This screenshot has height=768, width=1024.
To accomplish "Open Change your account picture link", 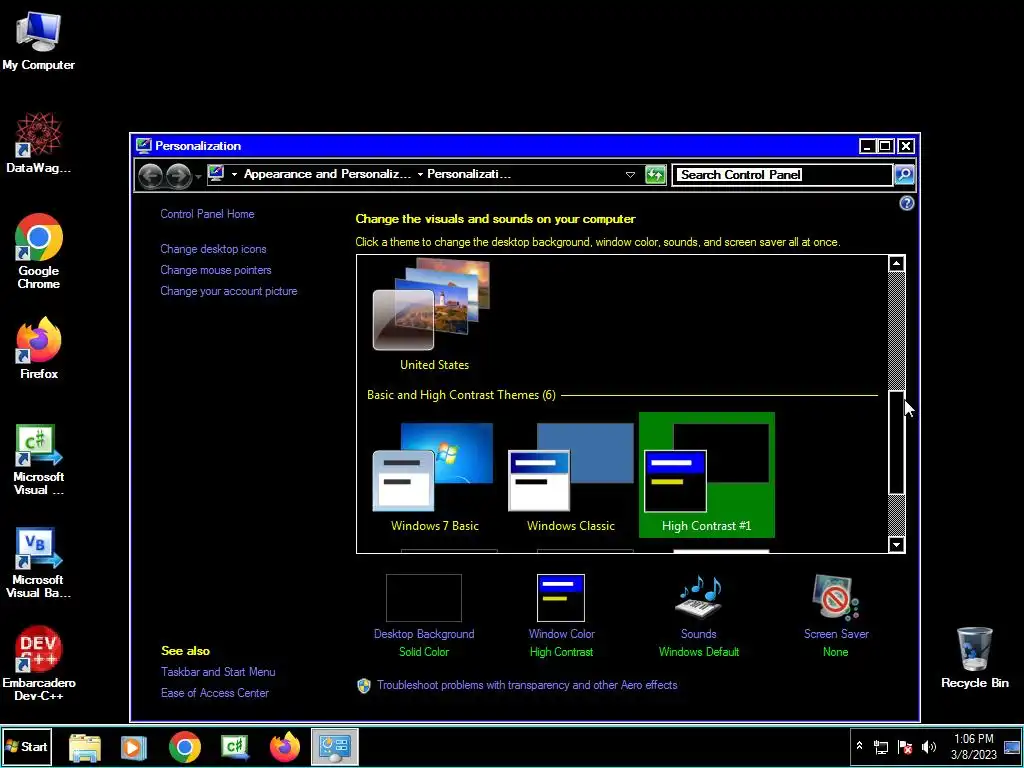I will pyautogui.click(x=229, y=291).
